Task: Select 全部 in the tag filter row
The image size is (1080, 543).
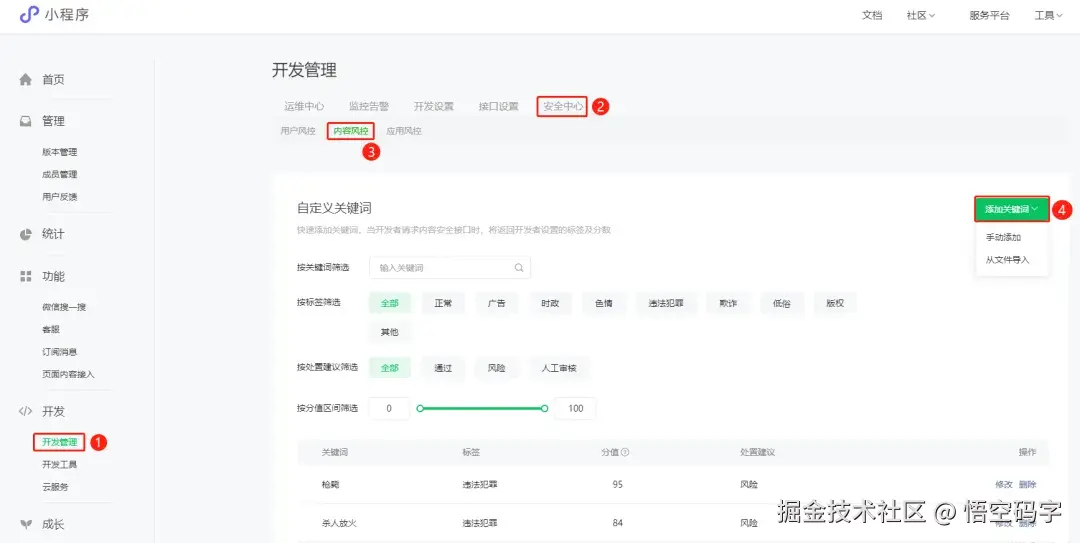Action: pos(390,303)
